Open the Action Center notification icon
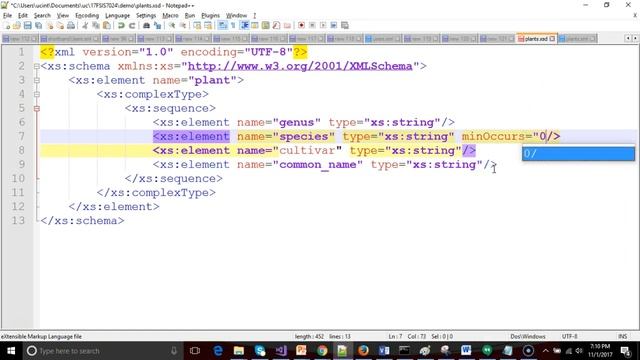 pos(626,351)
